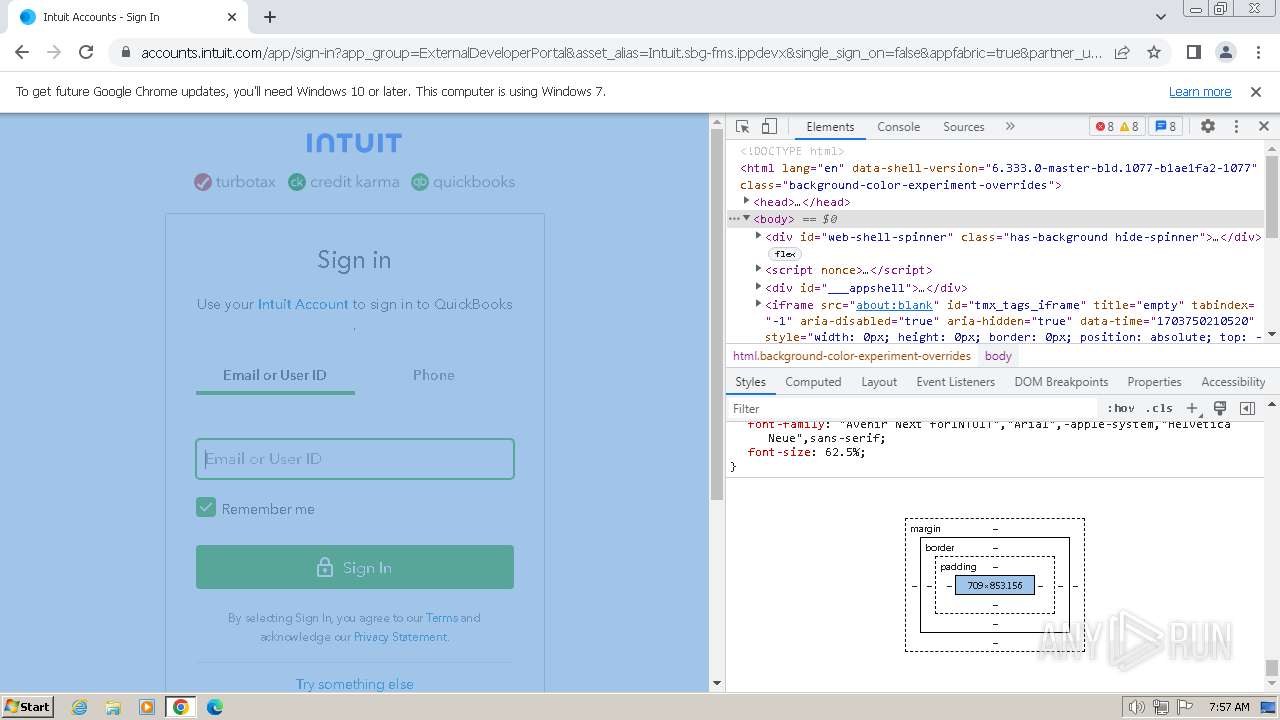Open the Chrome side panel icon
The image size is (1280, 720).
(1193, 52)
